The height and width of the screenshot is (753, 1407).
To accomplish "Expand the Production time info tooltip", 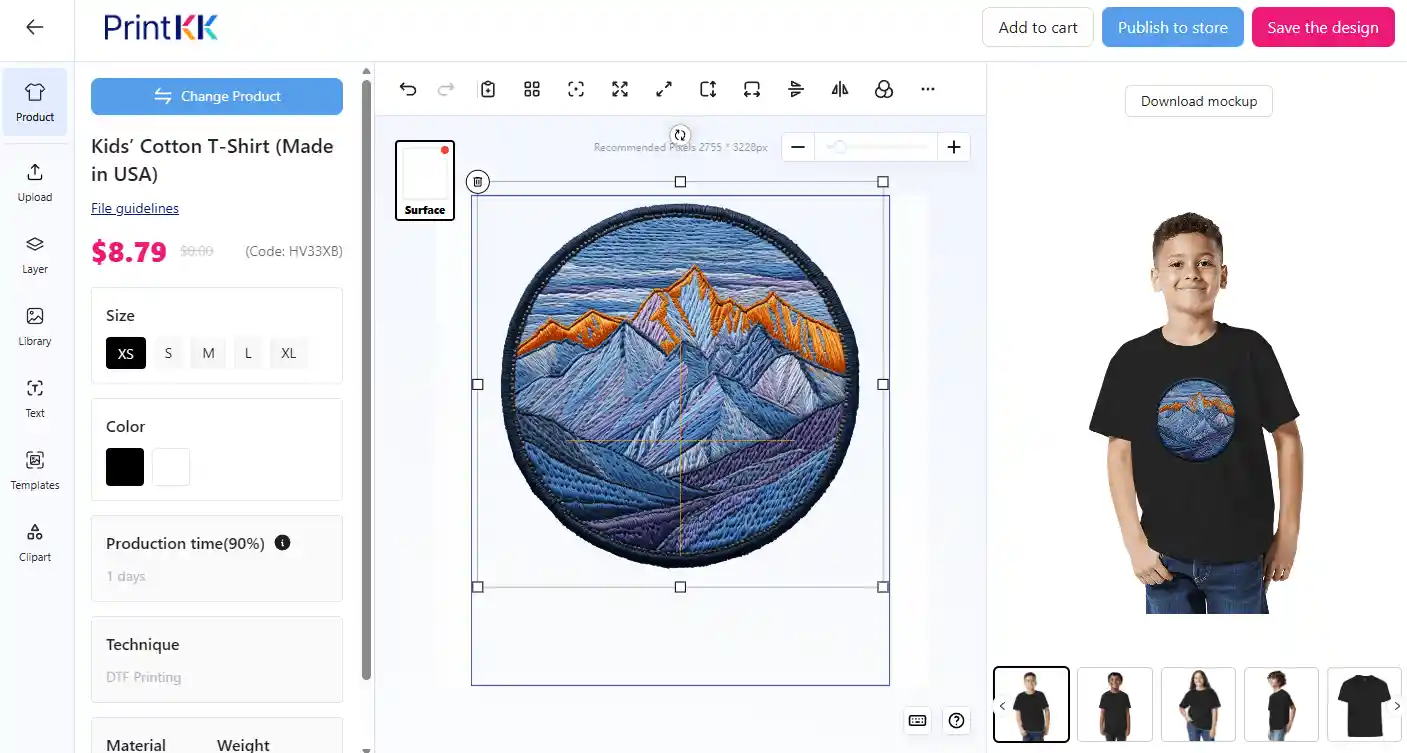I will (282, 542).
